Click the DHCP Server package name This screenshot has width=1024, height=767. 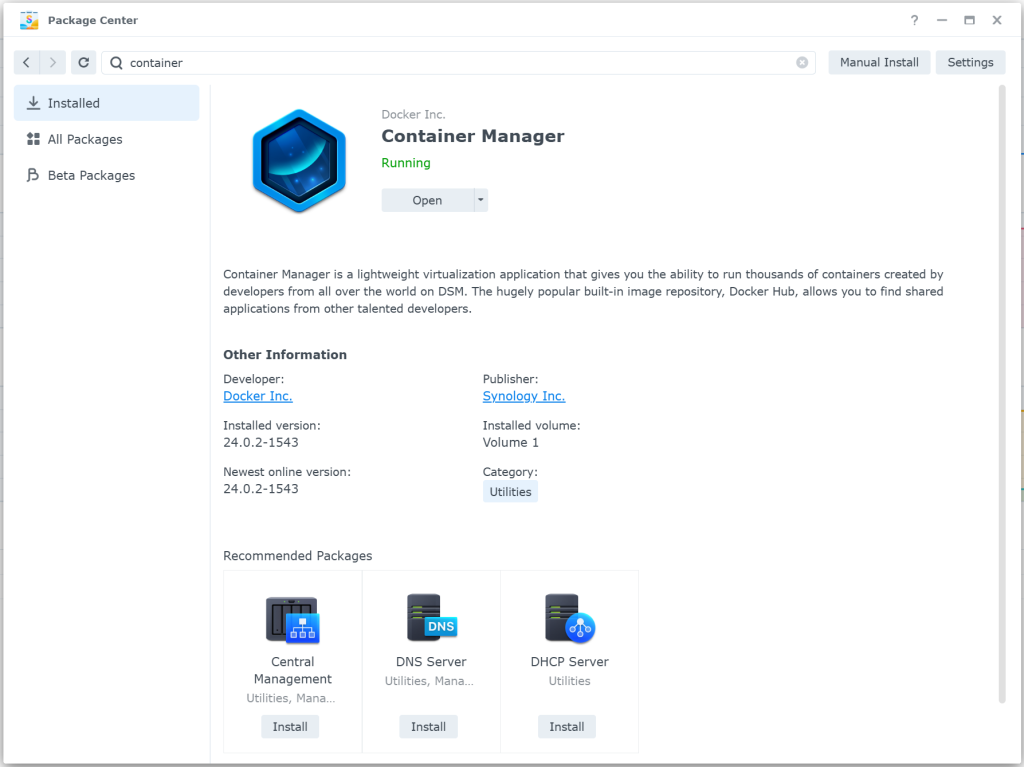click(x=569, y=662)
